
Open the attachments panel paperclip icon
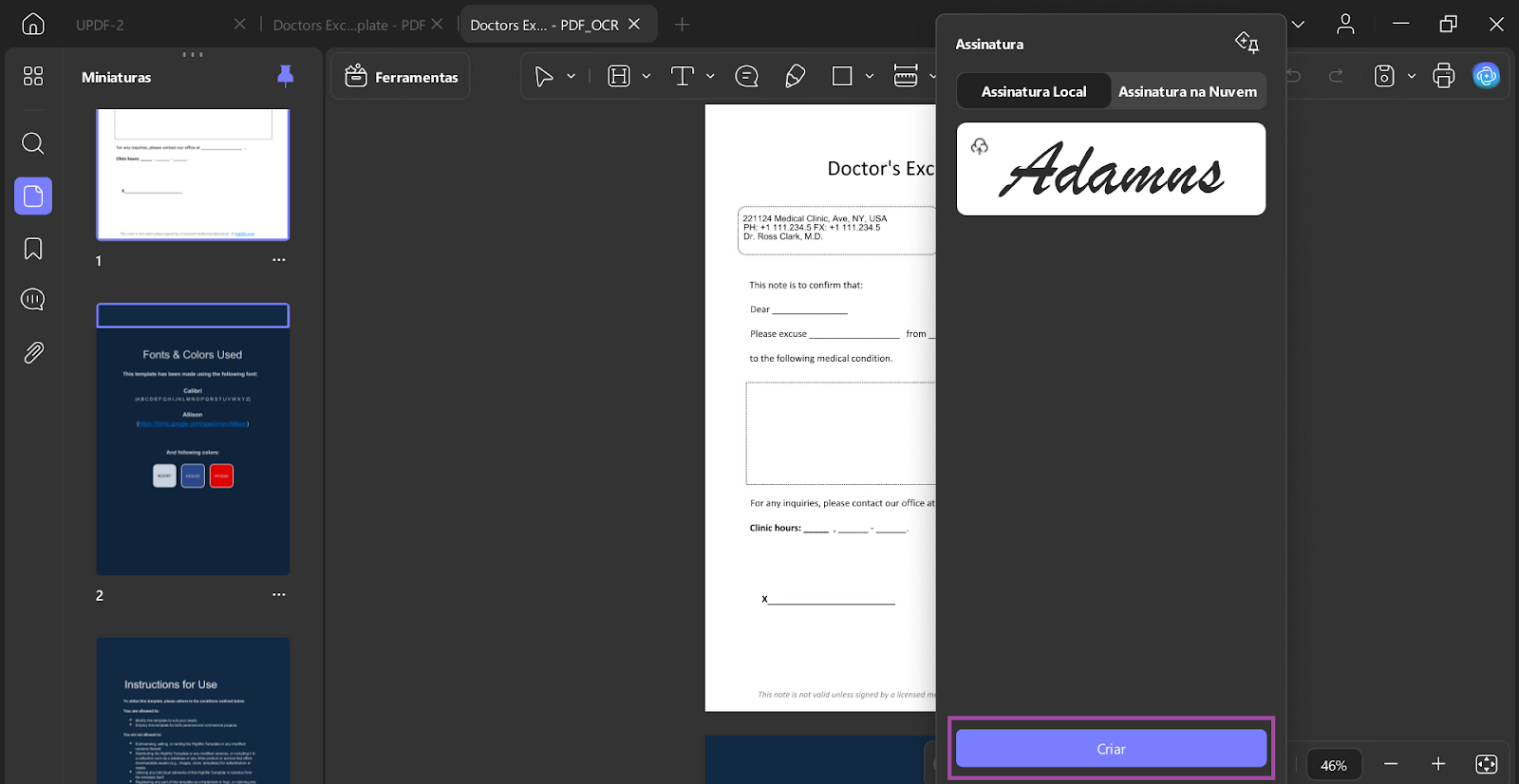(x=33, y=353)
